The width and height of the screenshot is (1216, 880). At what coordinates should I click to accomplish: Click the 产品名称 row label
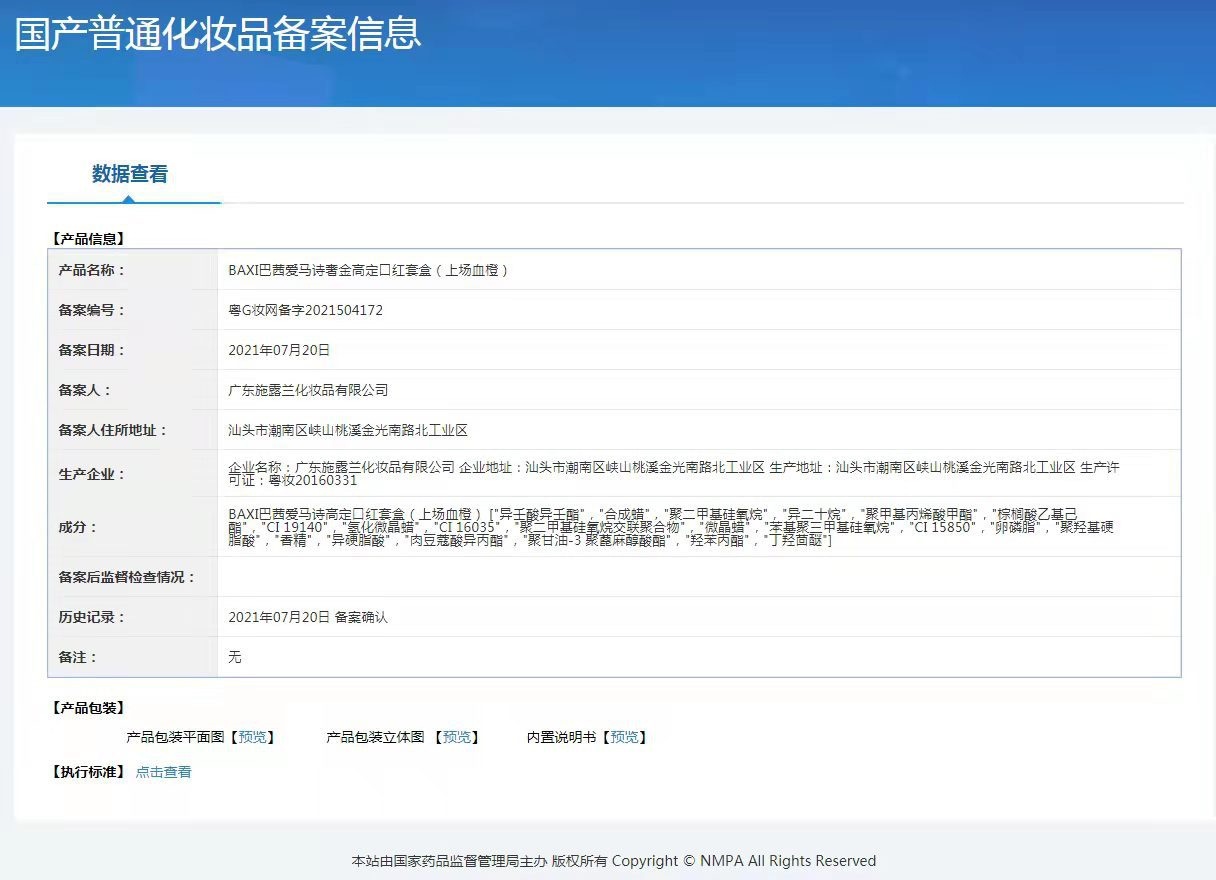[x=91, y=270]
